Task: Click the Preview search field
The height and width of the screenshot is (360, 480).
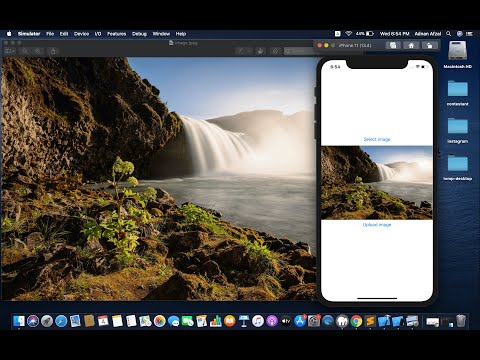Action: point(299,51)
